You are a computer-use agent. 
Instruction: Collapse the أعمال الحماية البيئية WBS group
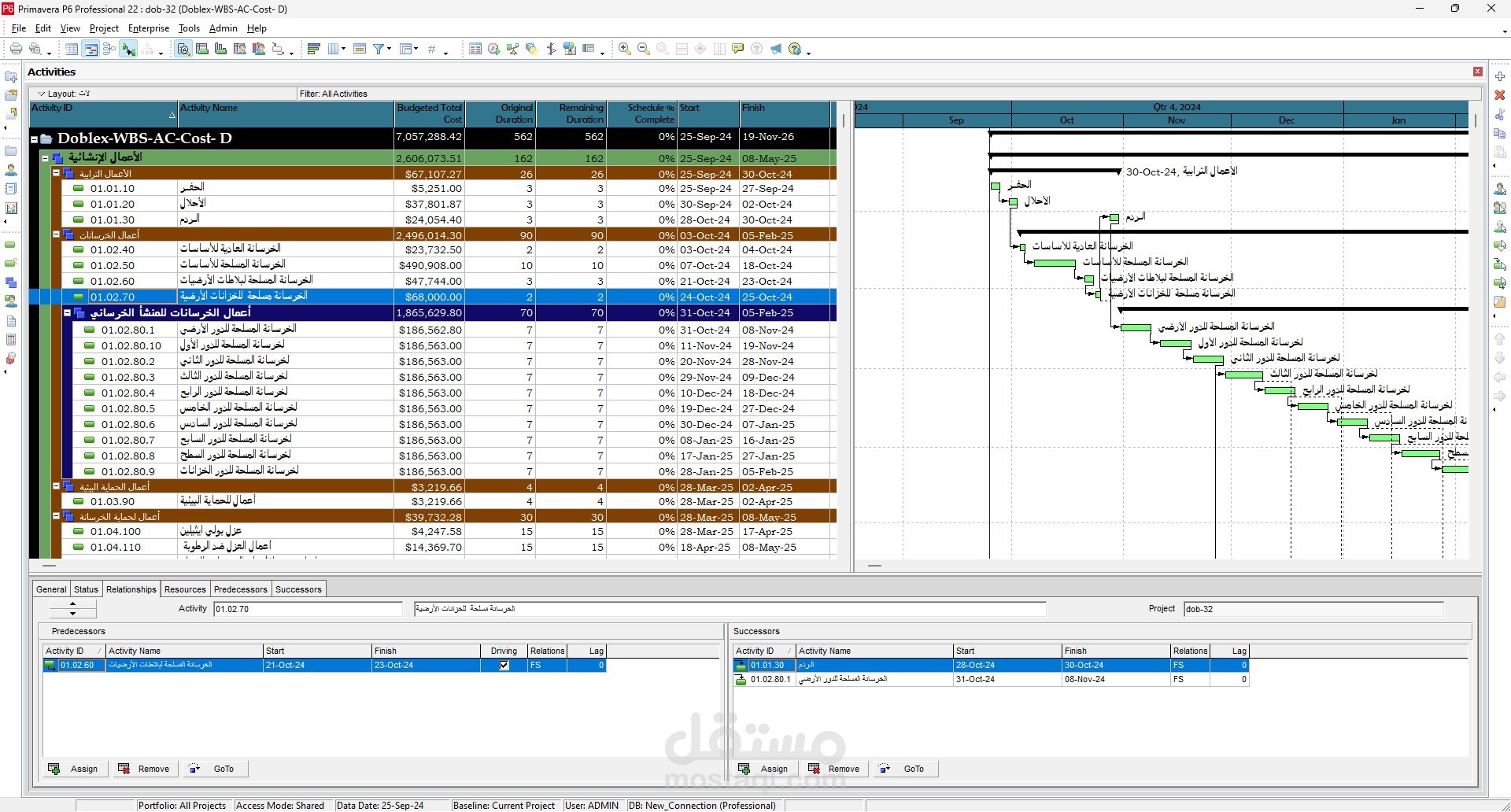click(57, 486)
